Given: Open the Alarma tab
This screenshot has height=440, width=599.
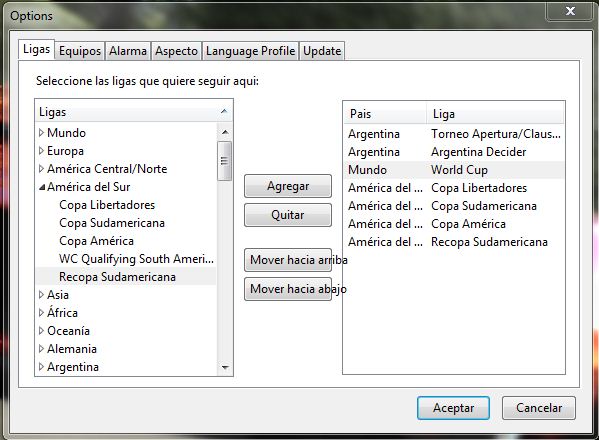Looking at the screenshot, I should pos(128,51).
